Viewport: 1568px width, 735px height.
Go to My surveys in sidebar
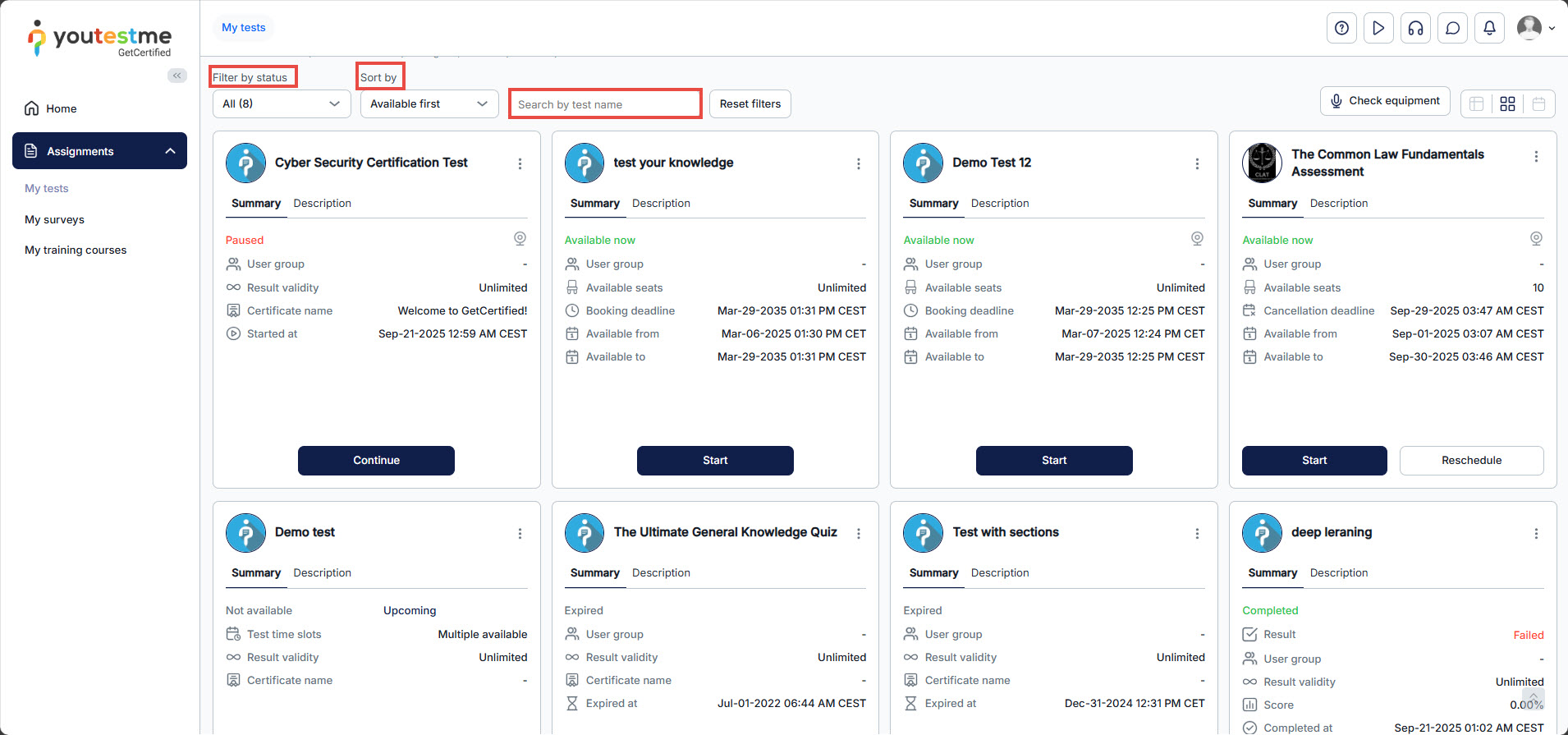pos(54,219)
